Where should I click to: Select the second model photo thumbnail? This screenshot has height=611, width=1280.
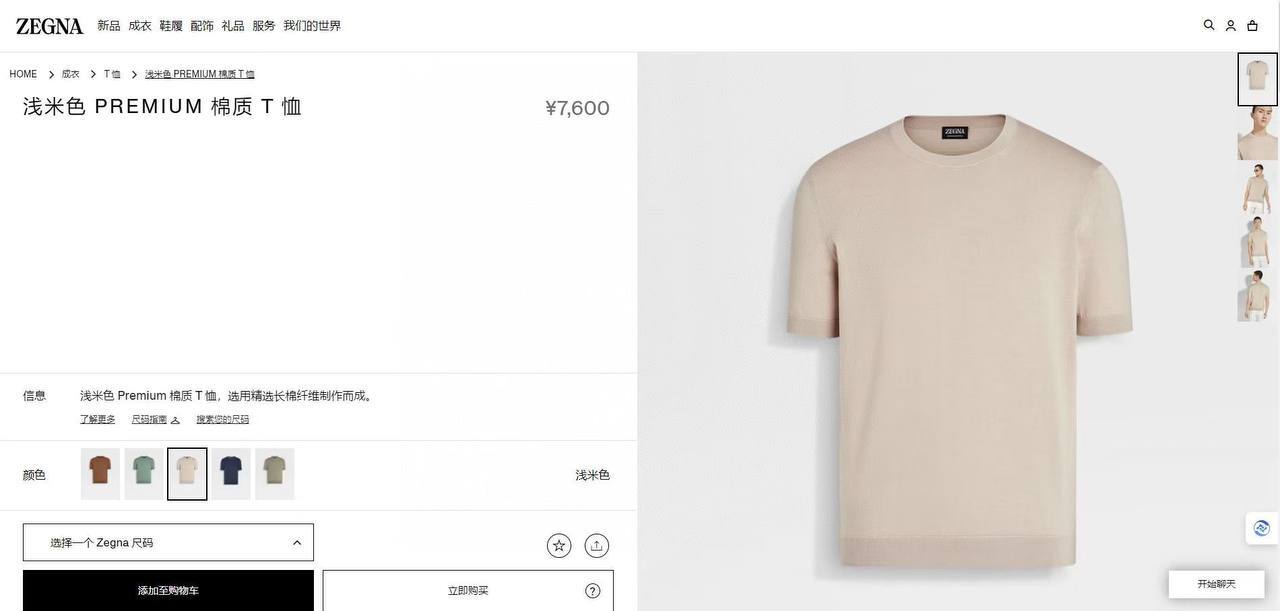pyautogui.click(x=1257, y=187)
